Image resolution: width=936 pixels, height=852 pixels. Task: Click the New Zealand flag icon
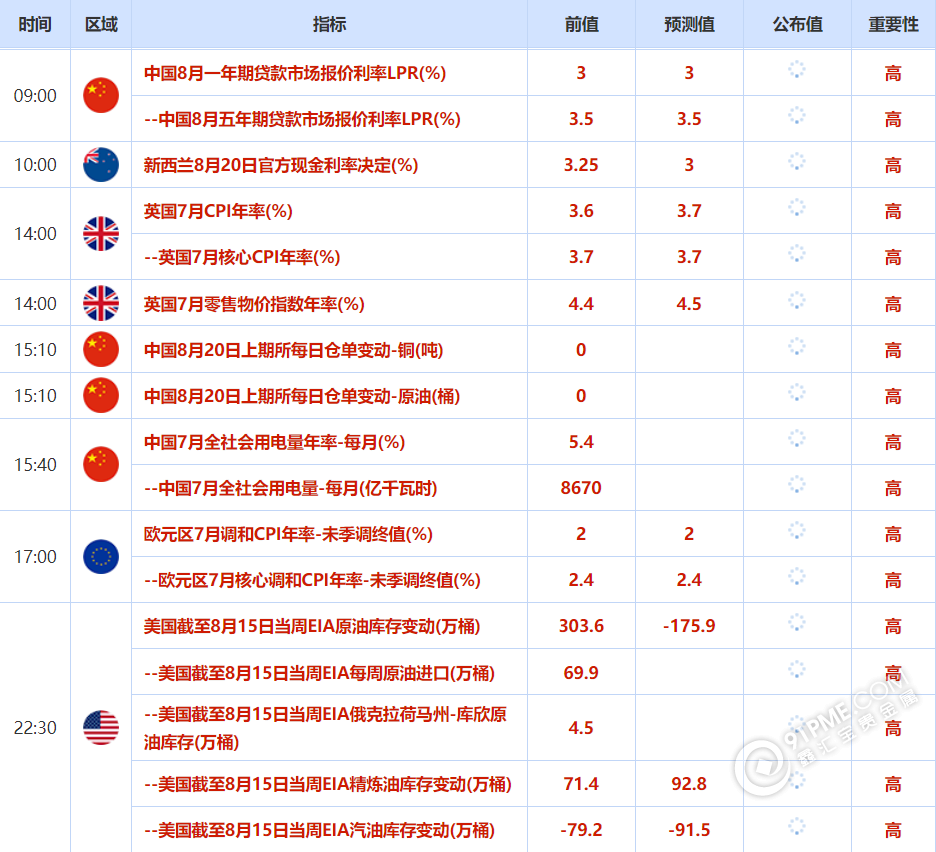tap(101, 164)
